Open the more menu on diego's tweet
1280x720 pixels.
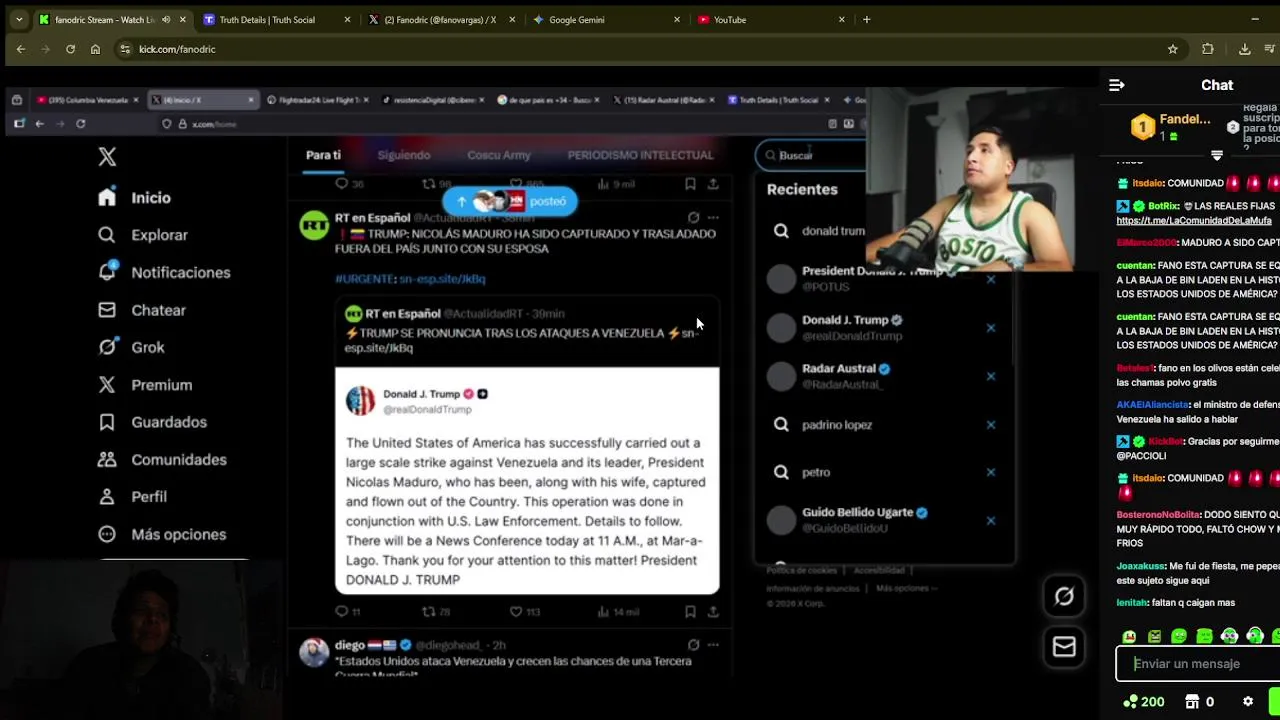pos(713,645)
